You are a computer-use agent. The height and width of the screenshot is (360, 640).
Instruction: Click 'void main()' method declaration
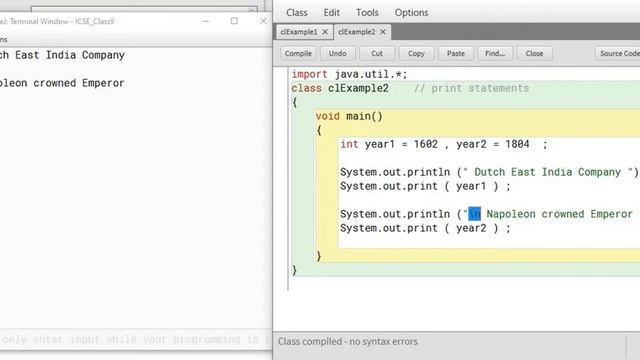[349, 116]
